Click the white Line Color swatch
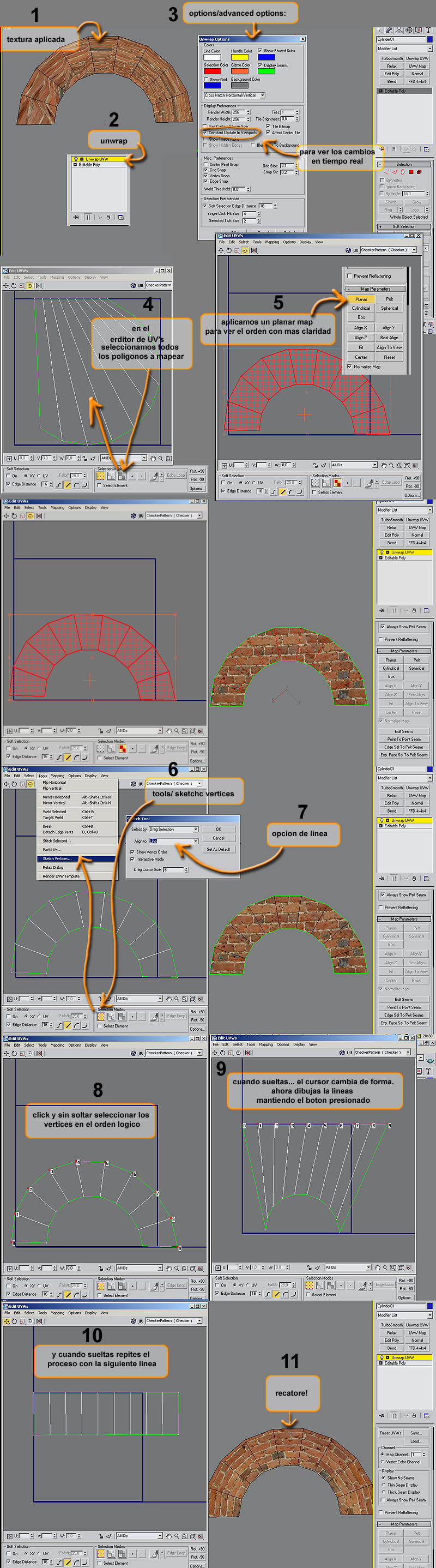Screen dimensions: 436x1568 point(212,58)
